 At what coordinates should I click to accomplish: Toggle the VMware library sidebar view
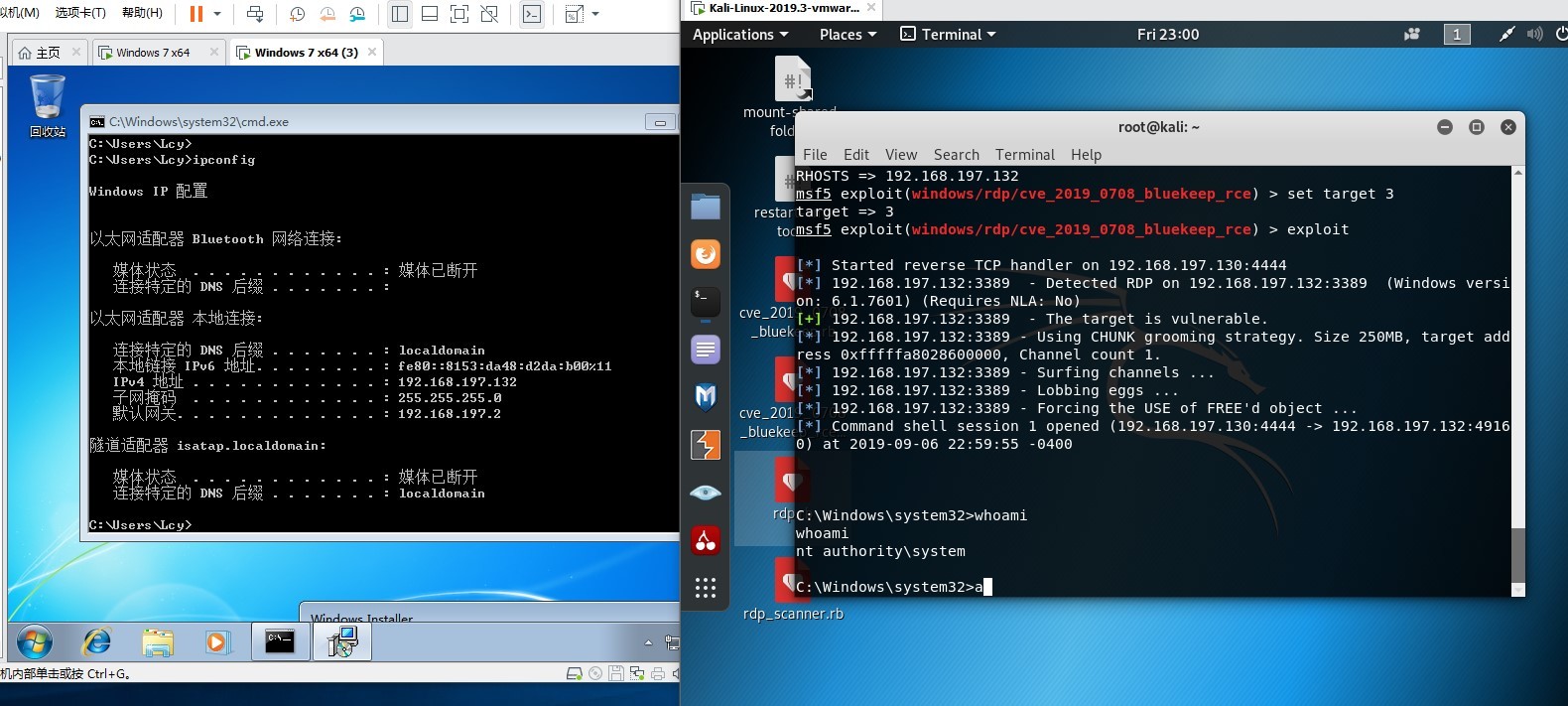pos(400,14)
